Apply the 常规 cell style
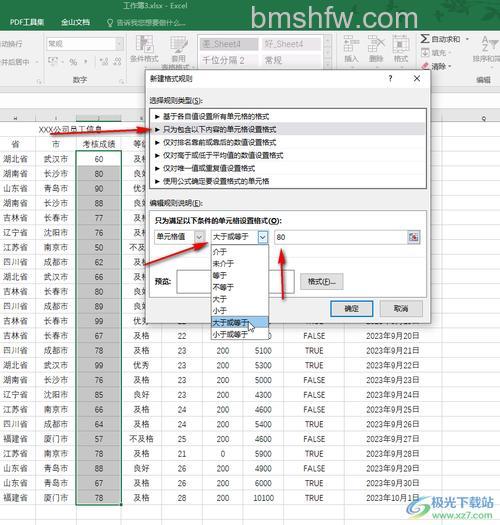Screen dimensions: 500x525 click(291, 60)
